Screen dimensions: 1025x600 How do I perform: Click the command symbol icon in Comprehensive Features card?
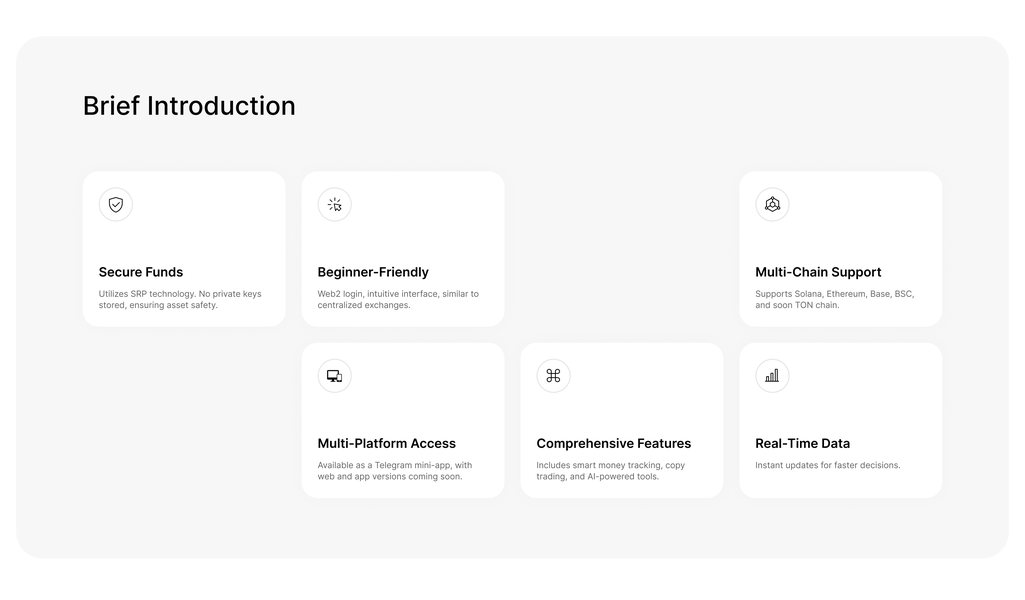coord(553,376)
